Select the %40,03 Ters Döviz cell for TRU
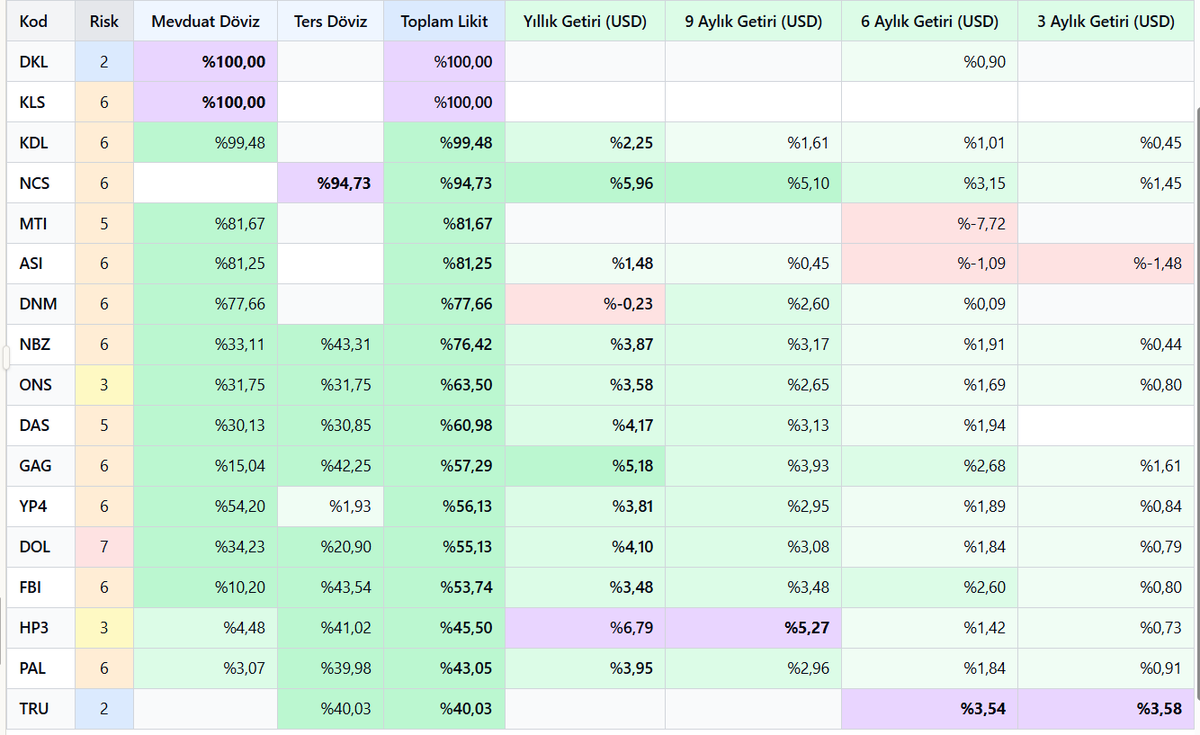Screen dimensions: 1200x735 (x=330, y=709)
